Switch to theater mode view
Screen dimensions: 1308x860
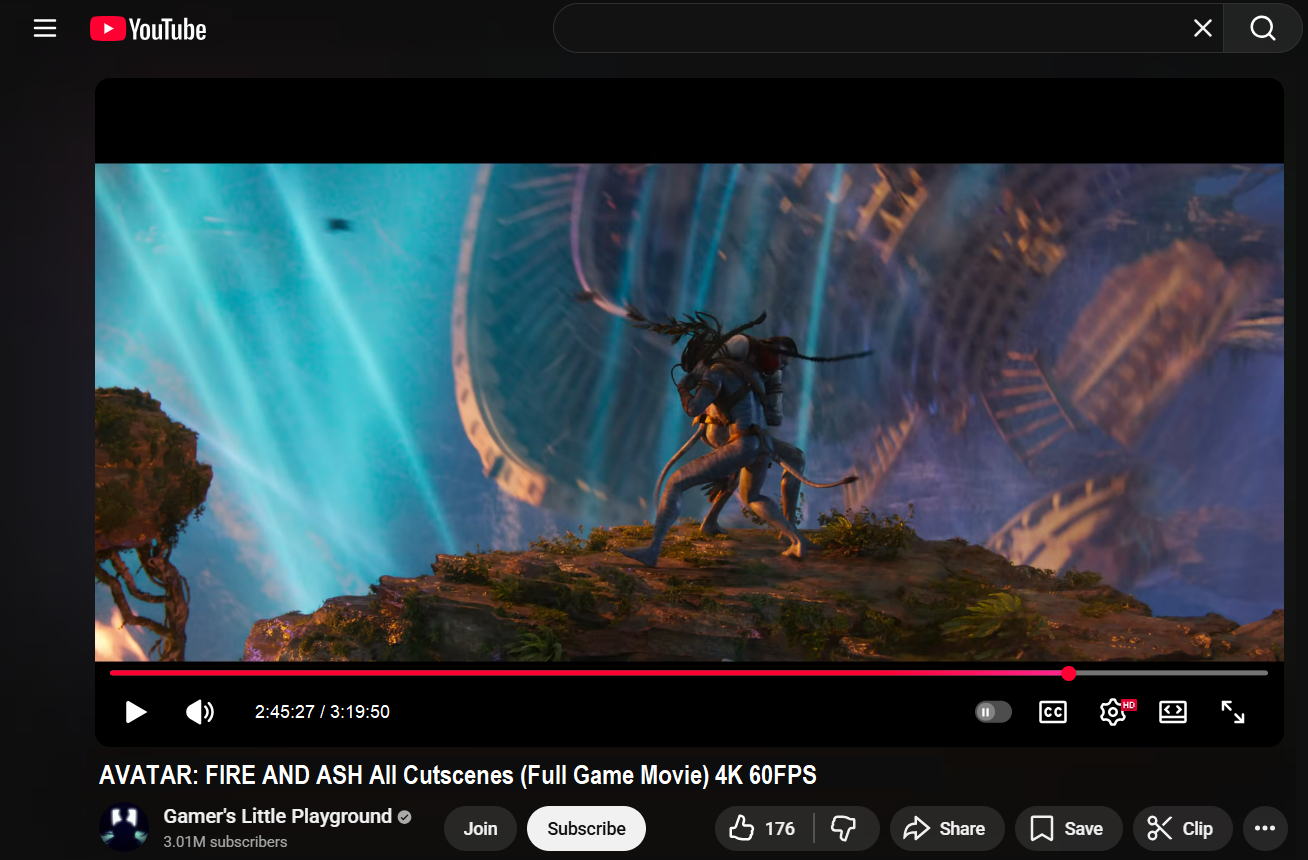(1172, 712)
